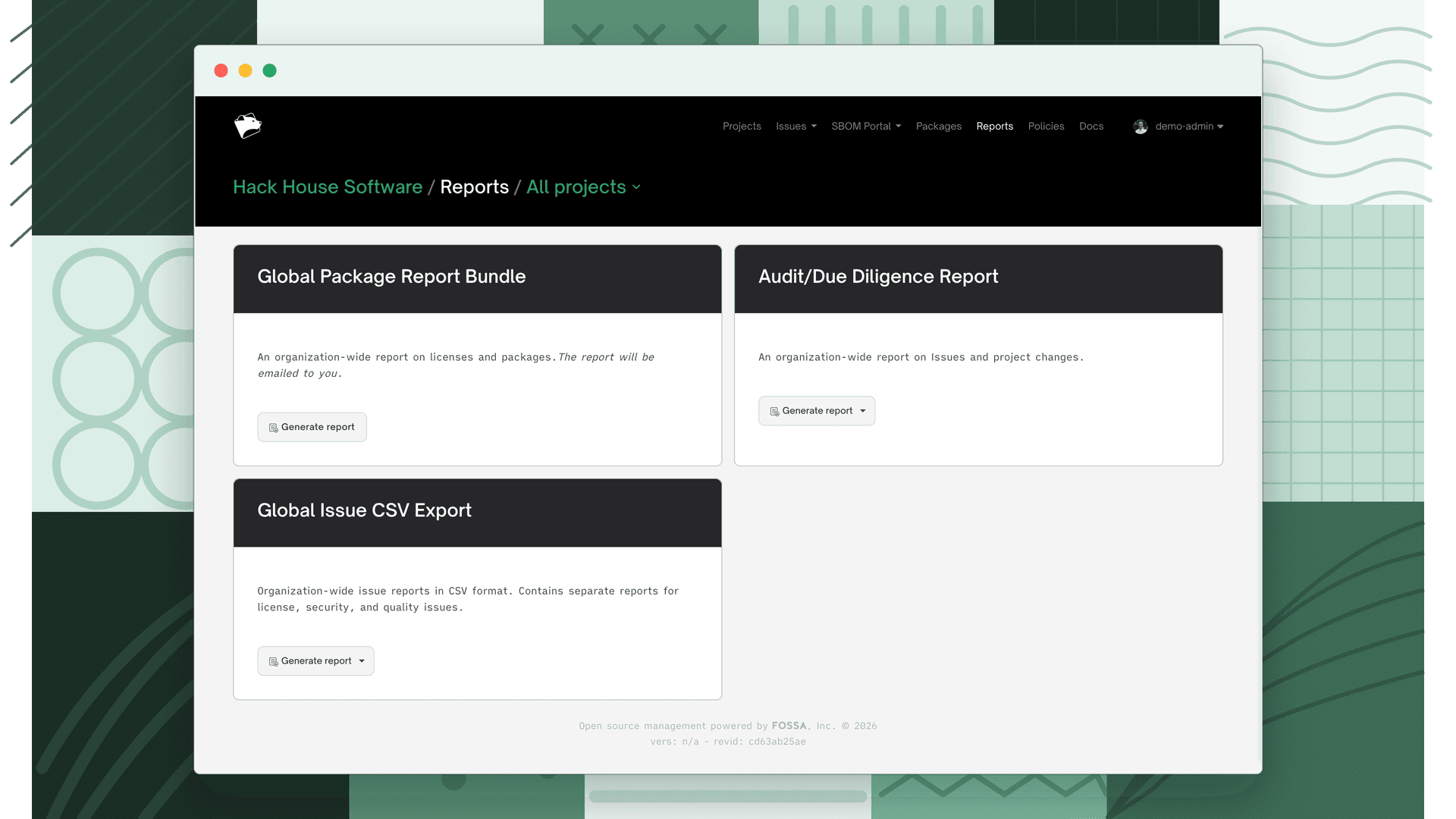Open the Policies page
This screenshot has width=1456, height=819.
(1046, 126)
